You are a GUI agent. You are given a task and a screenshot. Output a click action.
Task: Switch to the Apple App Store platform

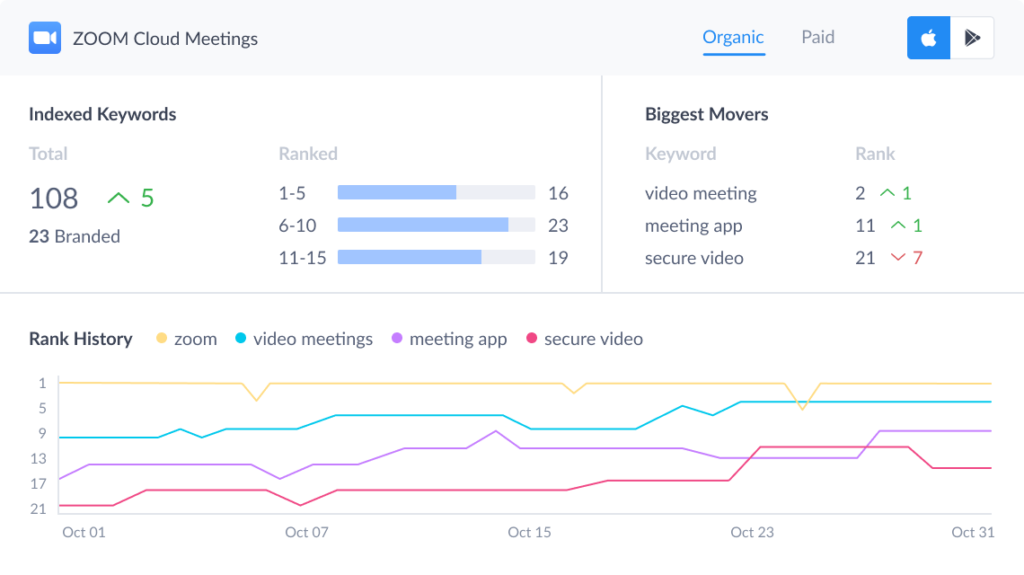click(929, 38)
